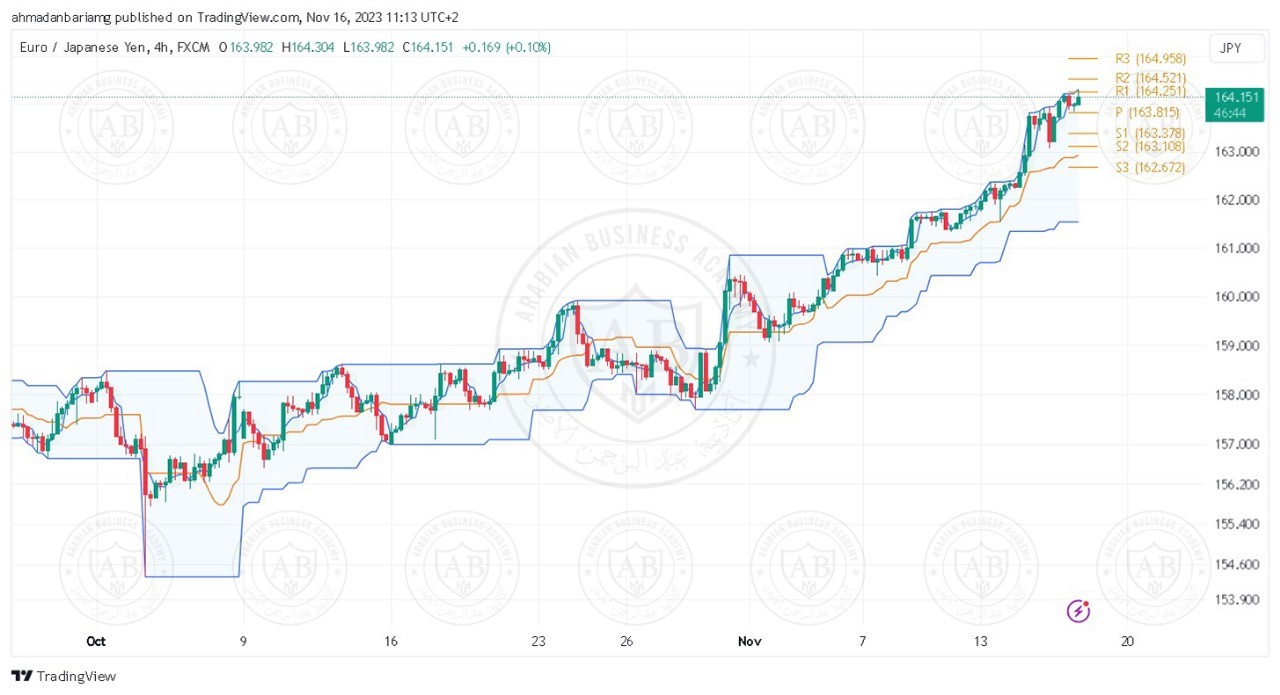Click the TradingView logo at bottom left
Screen dimensions: 1280x695
click(63, 676)
